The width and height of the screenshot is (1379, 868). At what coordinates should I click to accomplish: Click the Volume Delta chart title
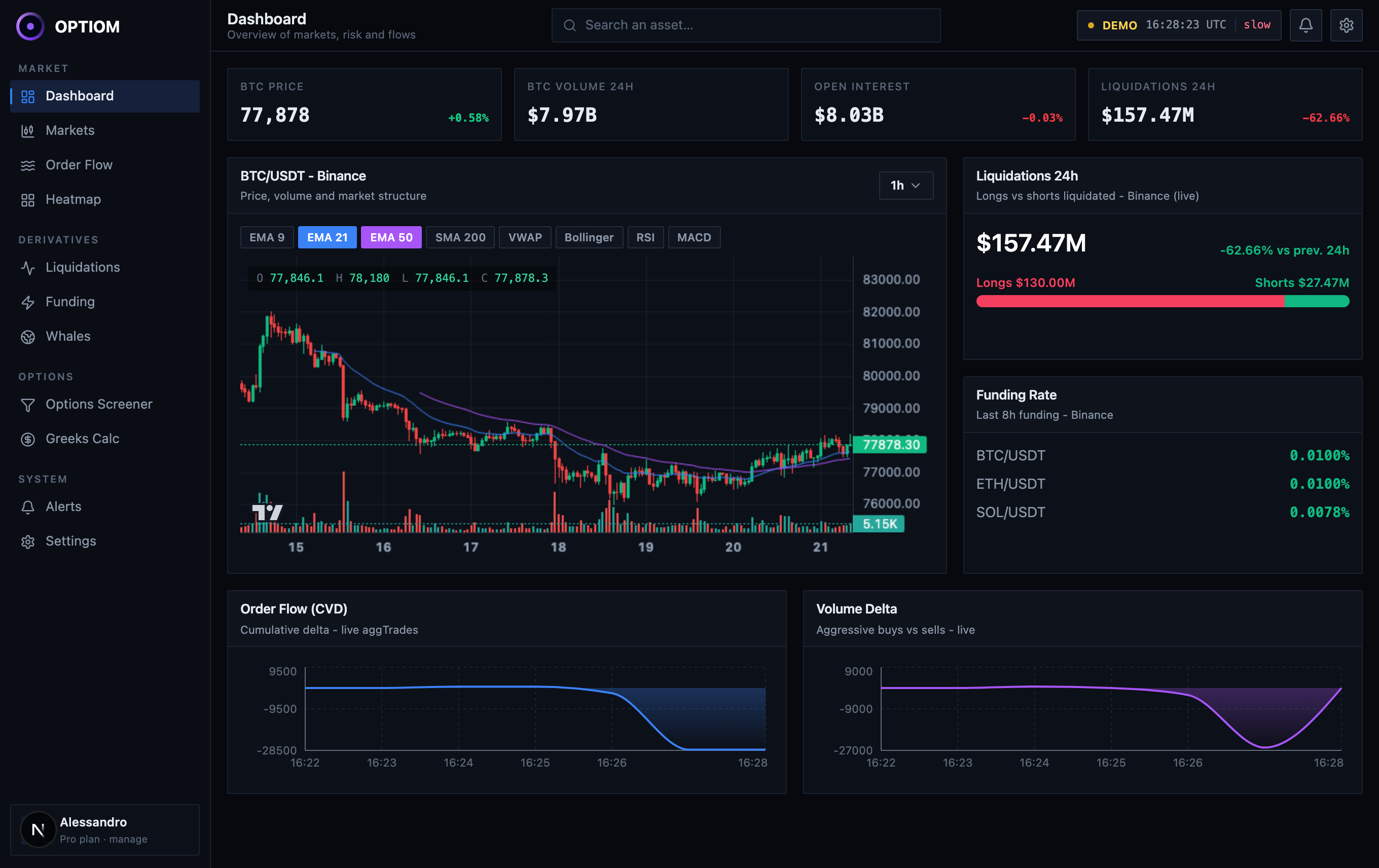click(x=856, y=609)
